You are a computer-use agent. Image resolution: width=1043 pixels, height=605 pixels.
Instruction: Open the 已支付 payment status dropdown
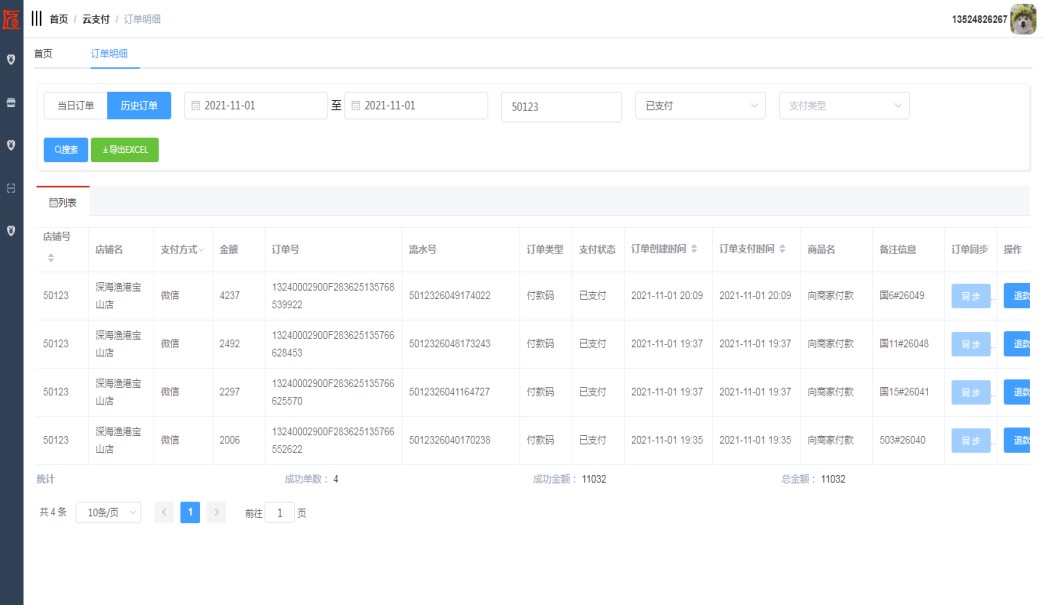click(x=700, y=106)
